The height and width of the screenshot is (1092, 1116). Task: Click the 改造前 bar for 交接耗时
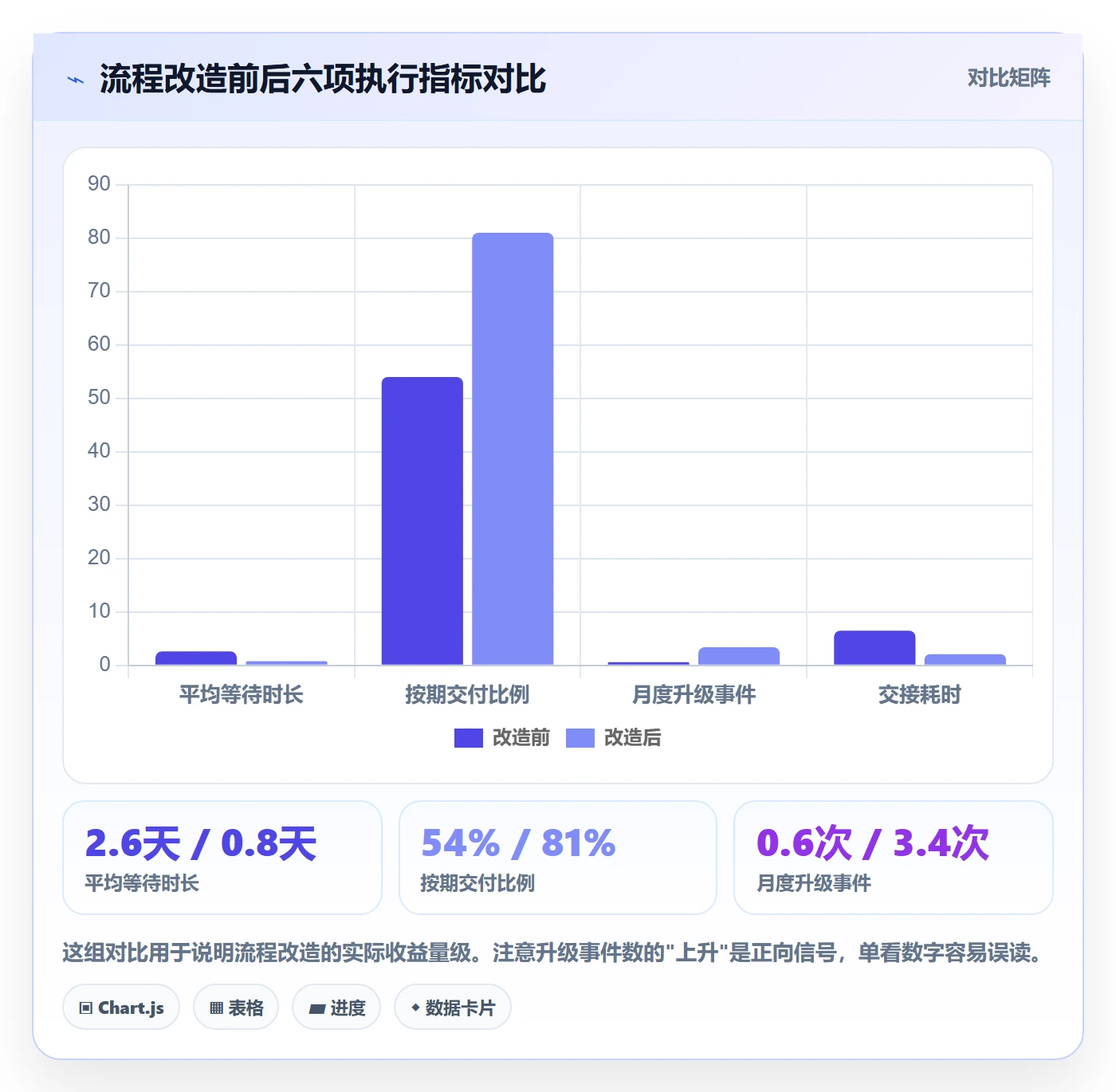(874, 648)
